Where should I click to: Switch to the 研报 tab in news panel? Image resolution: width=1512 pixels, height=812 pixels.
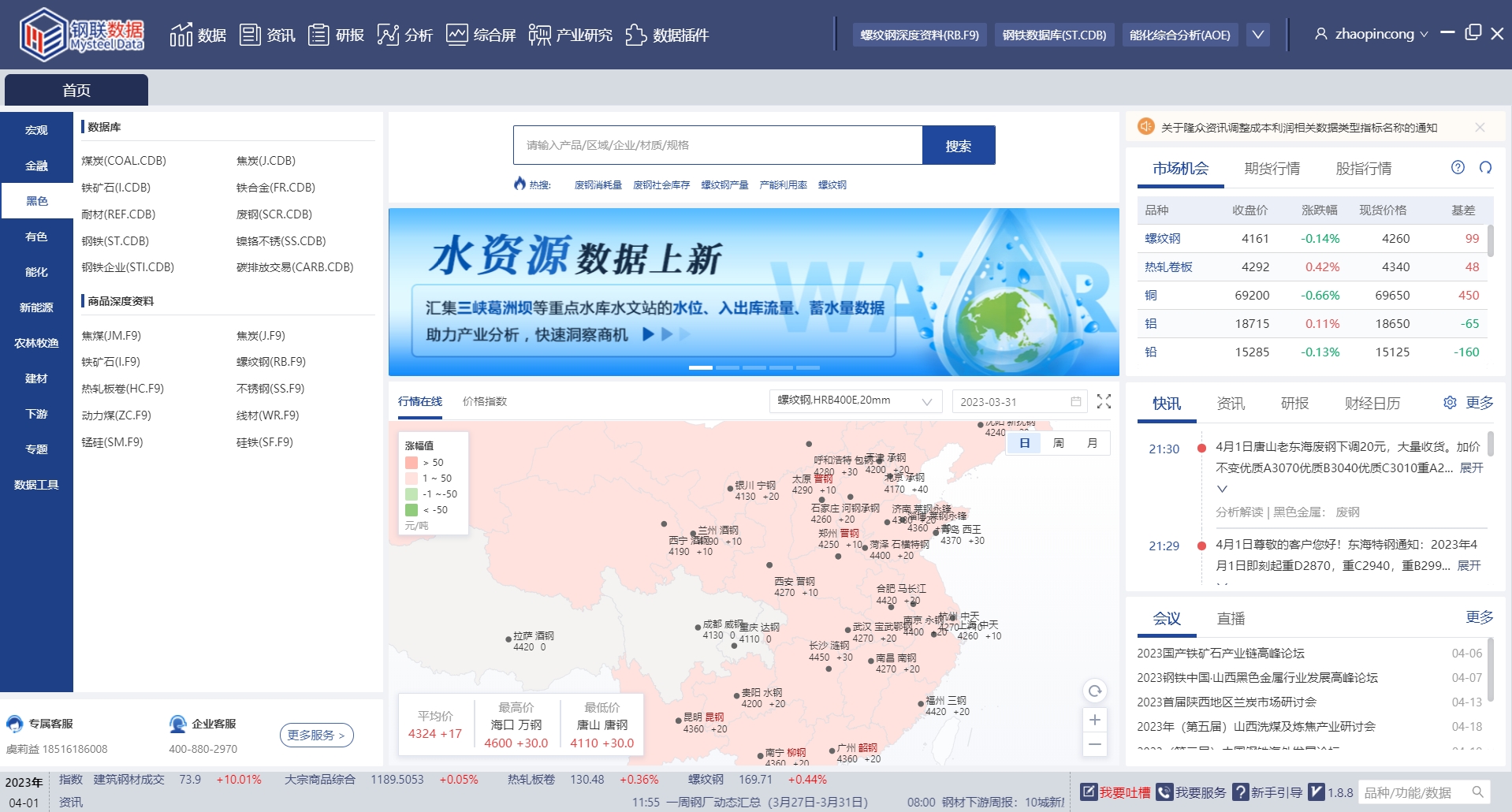tap(1294, 403)
